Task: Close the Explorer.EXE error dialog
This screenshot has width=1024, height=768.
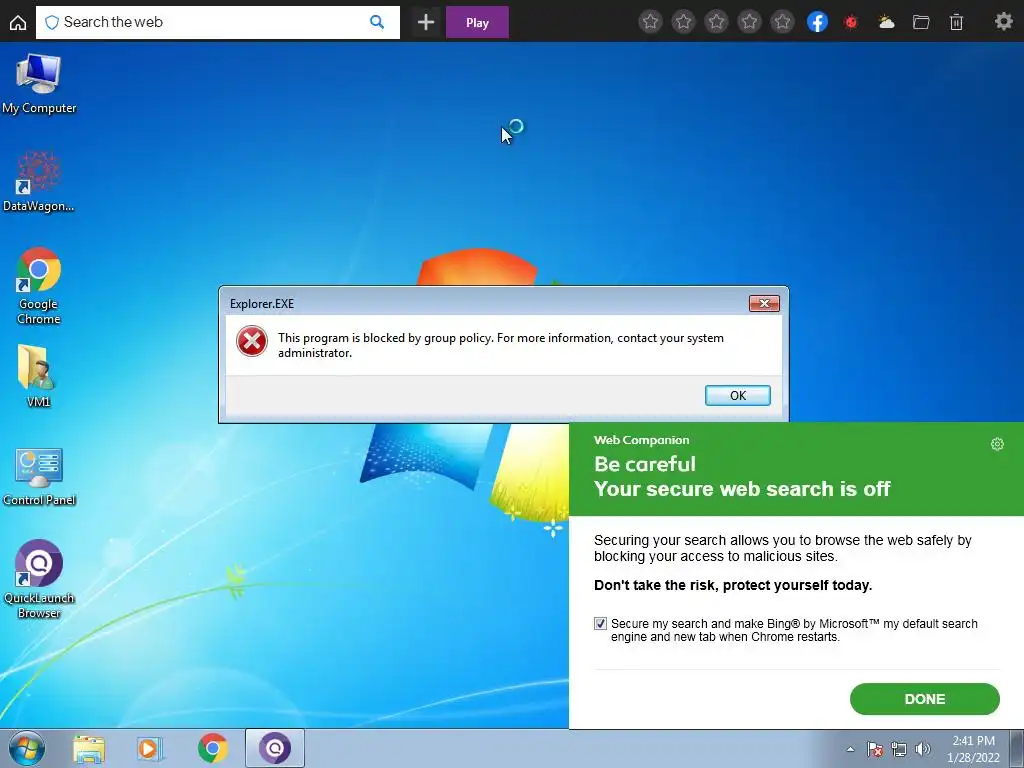Action: [764, 303]
